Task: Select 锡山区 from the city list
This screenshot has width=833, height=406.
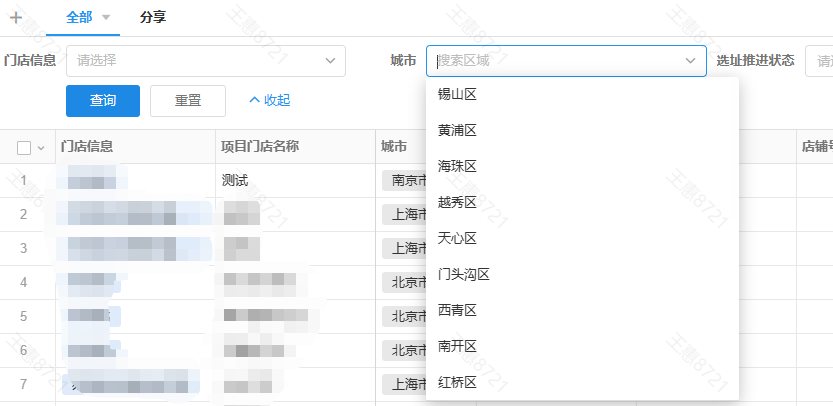Action: pyautogui.click(x=457, y=95)
